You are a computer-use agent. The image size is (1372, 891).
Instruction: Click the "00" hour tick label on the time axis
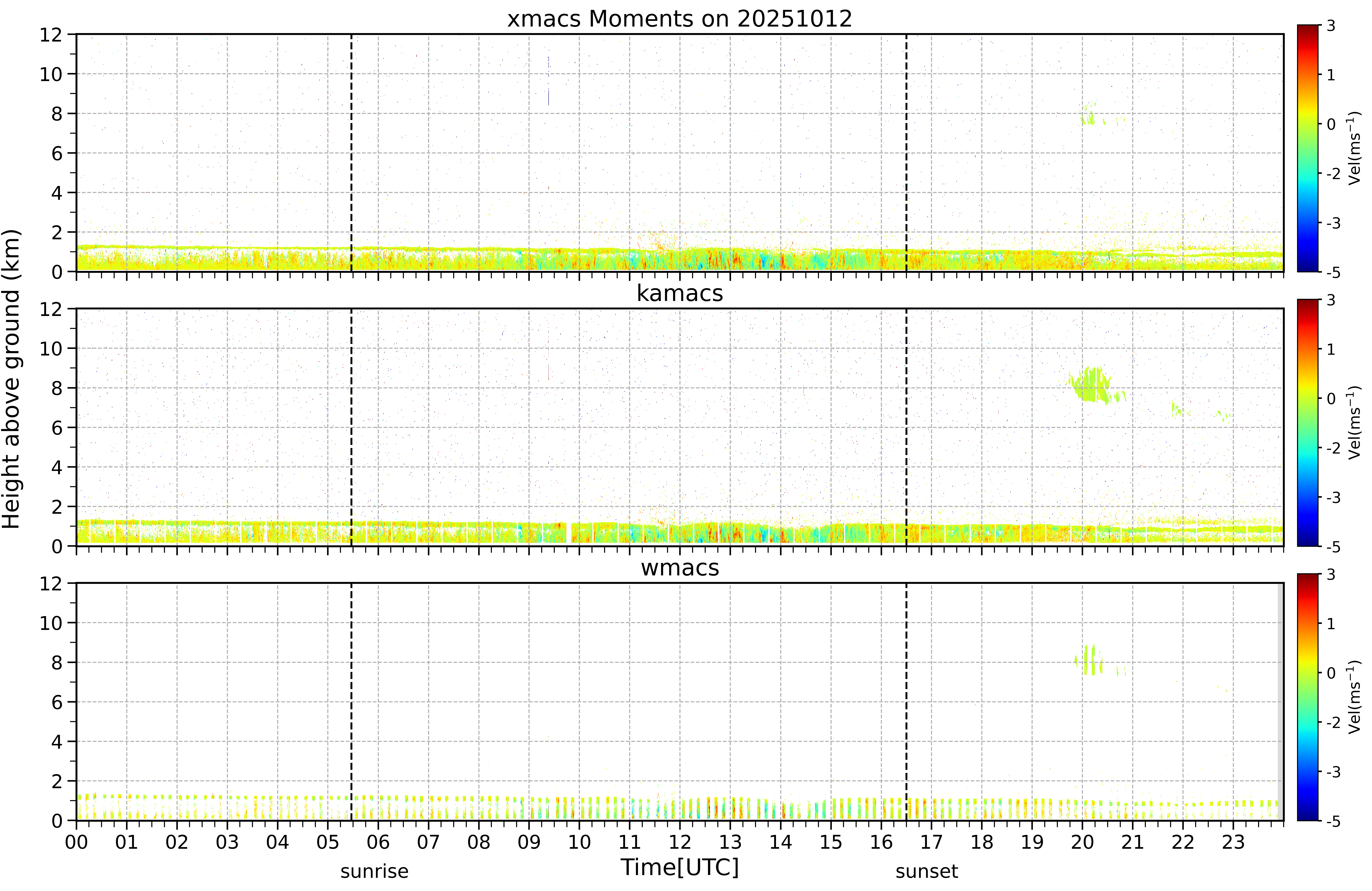[x=76, y=843]
